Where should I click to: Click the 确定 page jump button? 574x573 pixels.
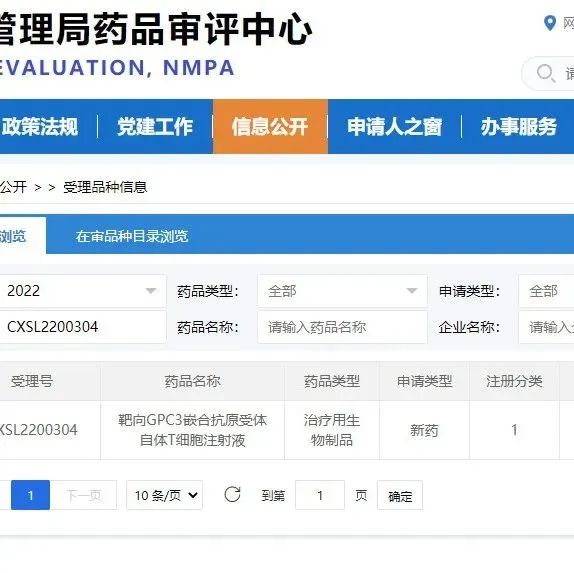(400, 495)
